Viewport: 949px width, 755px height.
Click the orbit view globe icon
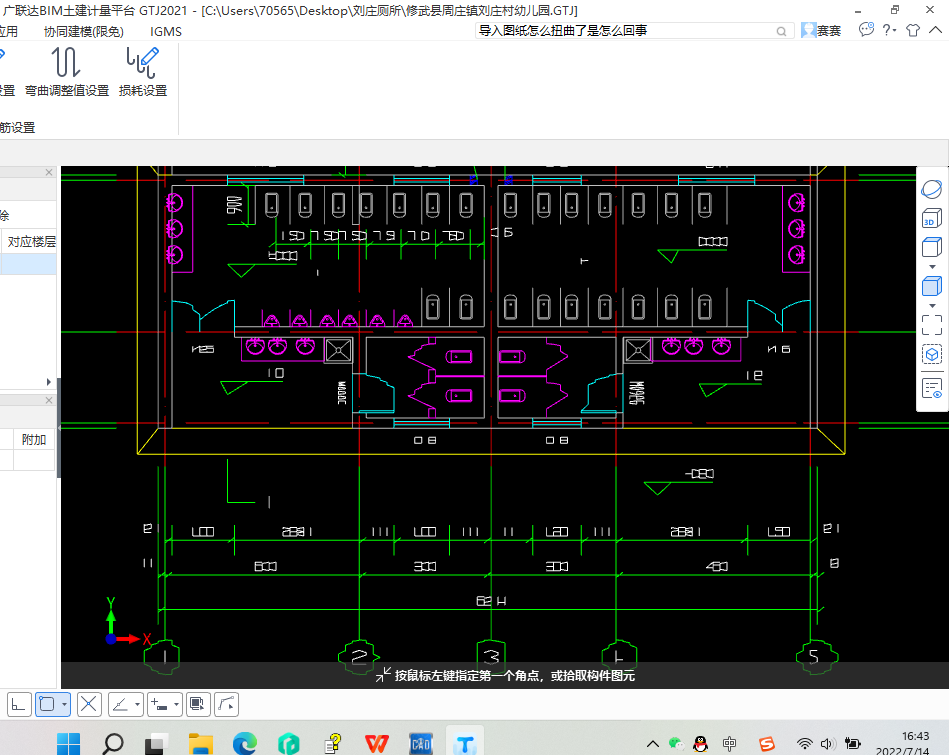point(931,190)
